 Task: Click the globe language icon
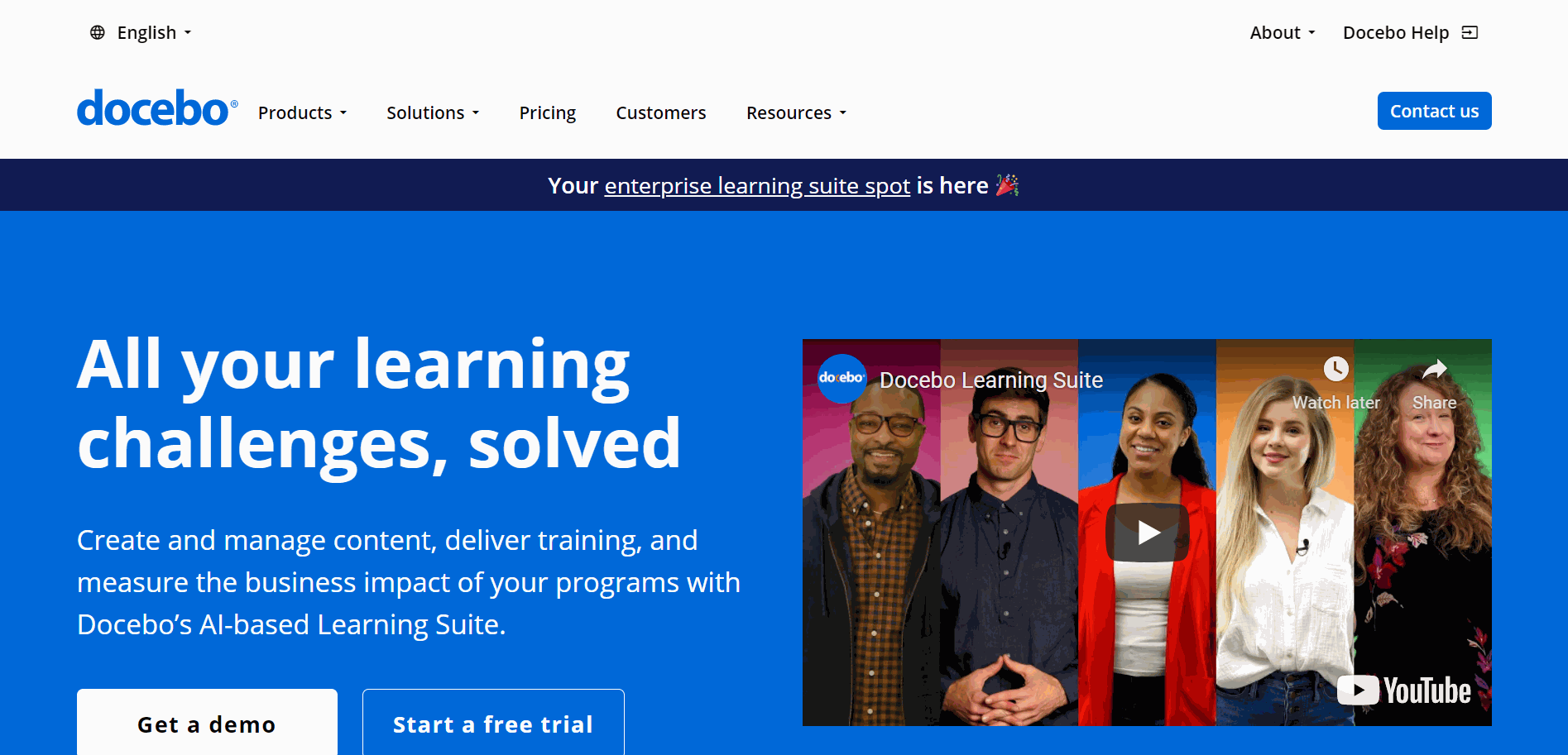98,32
